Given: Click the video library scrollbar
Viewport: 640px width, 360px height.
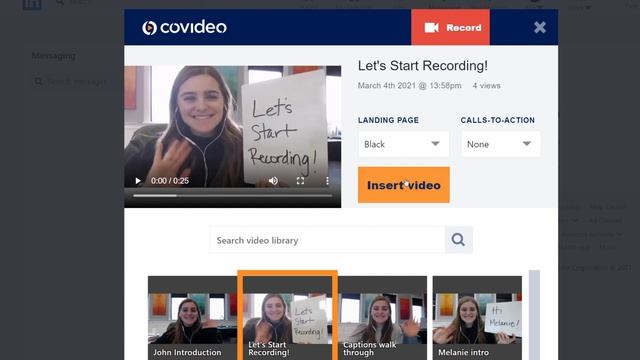Looking at the screenshot, I should [534, 315].
